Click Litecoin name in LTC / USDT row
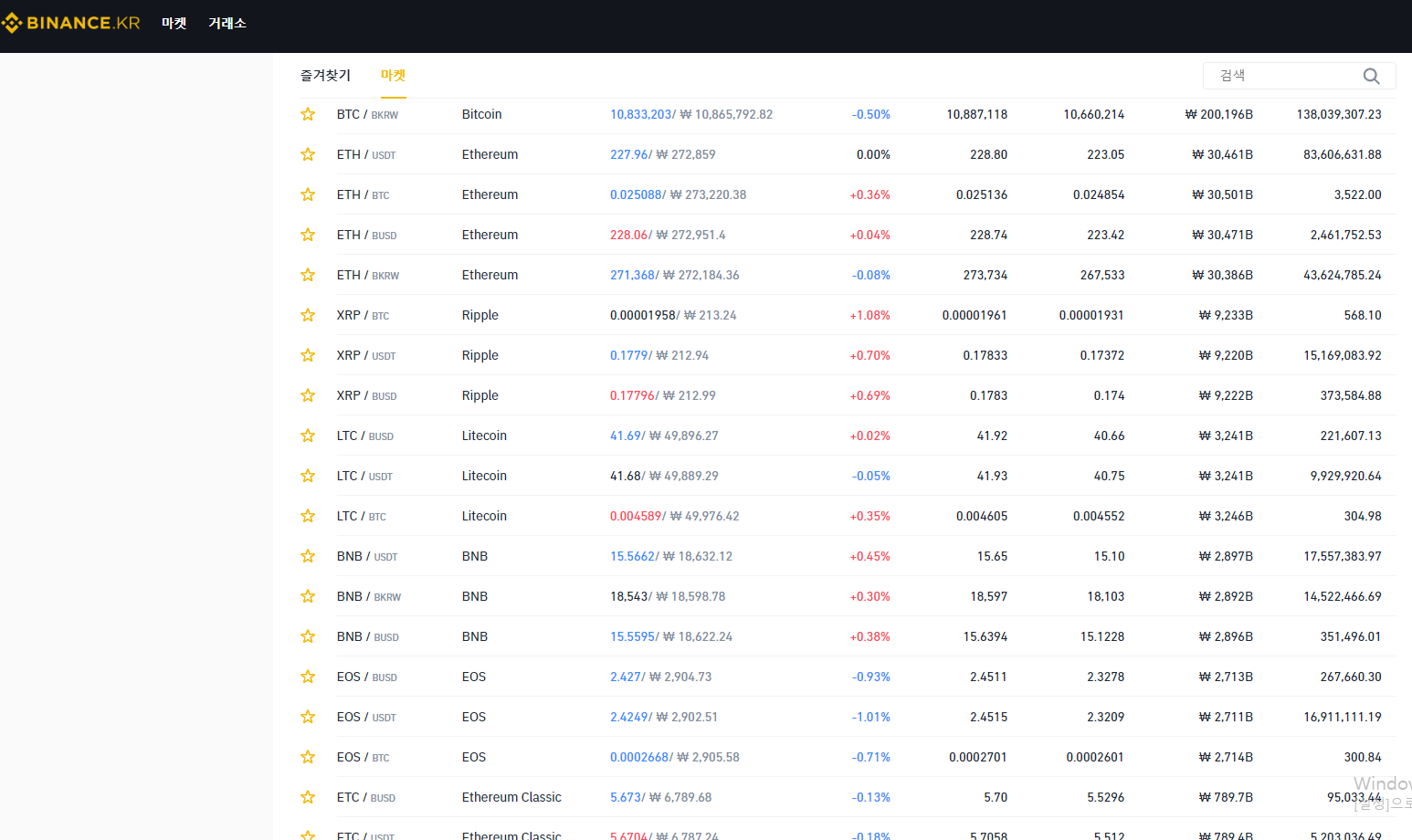The image size is (1412, 840). pos(484,476)
